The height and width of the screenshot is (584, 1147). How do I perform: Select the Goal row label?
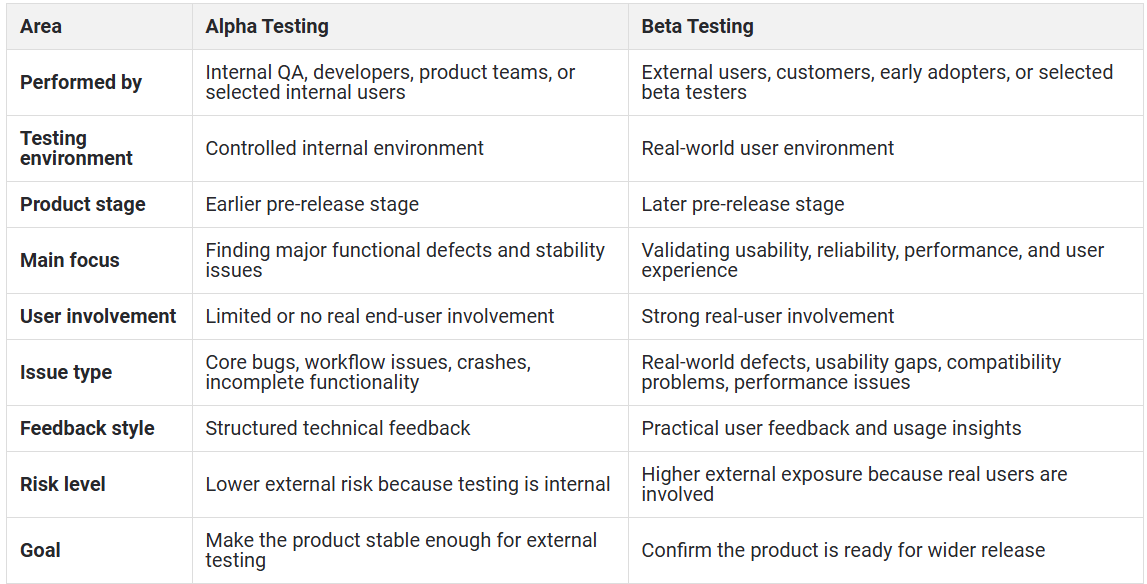tap(40, 550)
